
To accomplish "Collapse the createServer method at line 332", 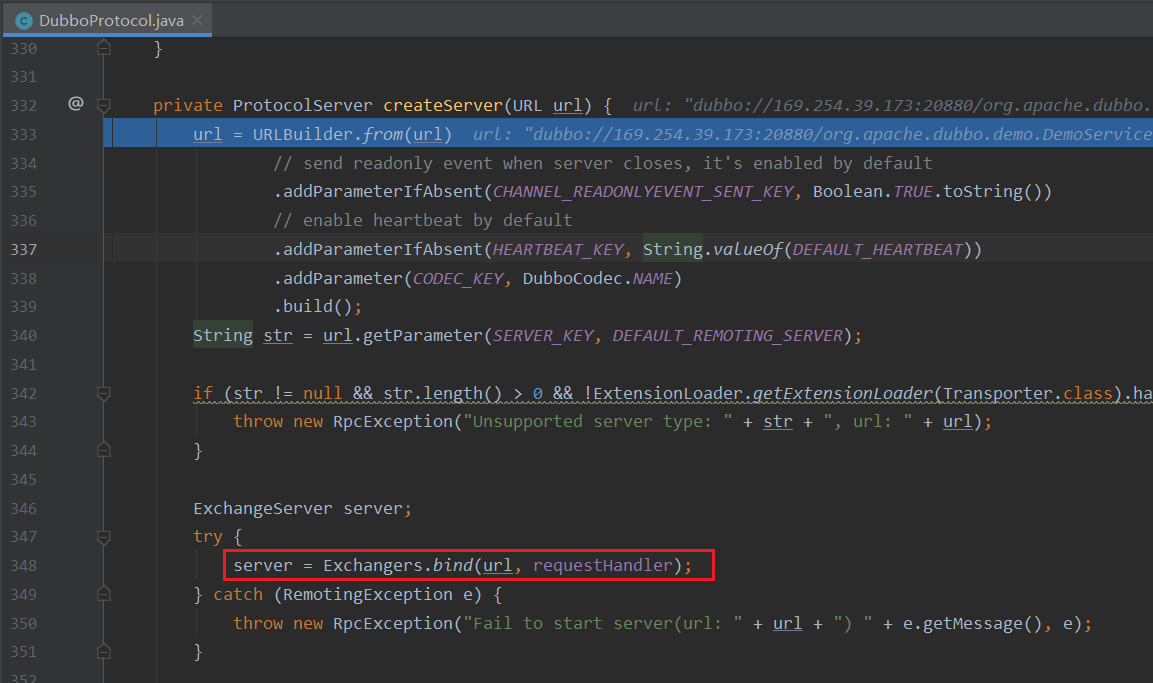I will coord(103,105).
